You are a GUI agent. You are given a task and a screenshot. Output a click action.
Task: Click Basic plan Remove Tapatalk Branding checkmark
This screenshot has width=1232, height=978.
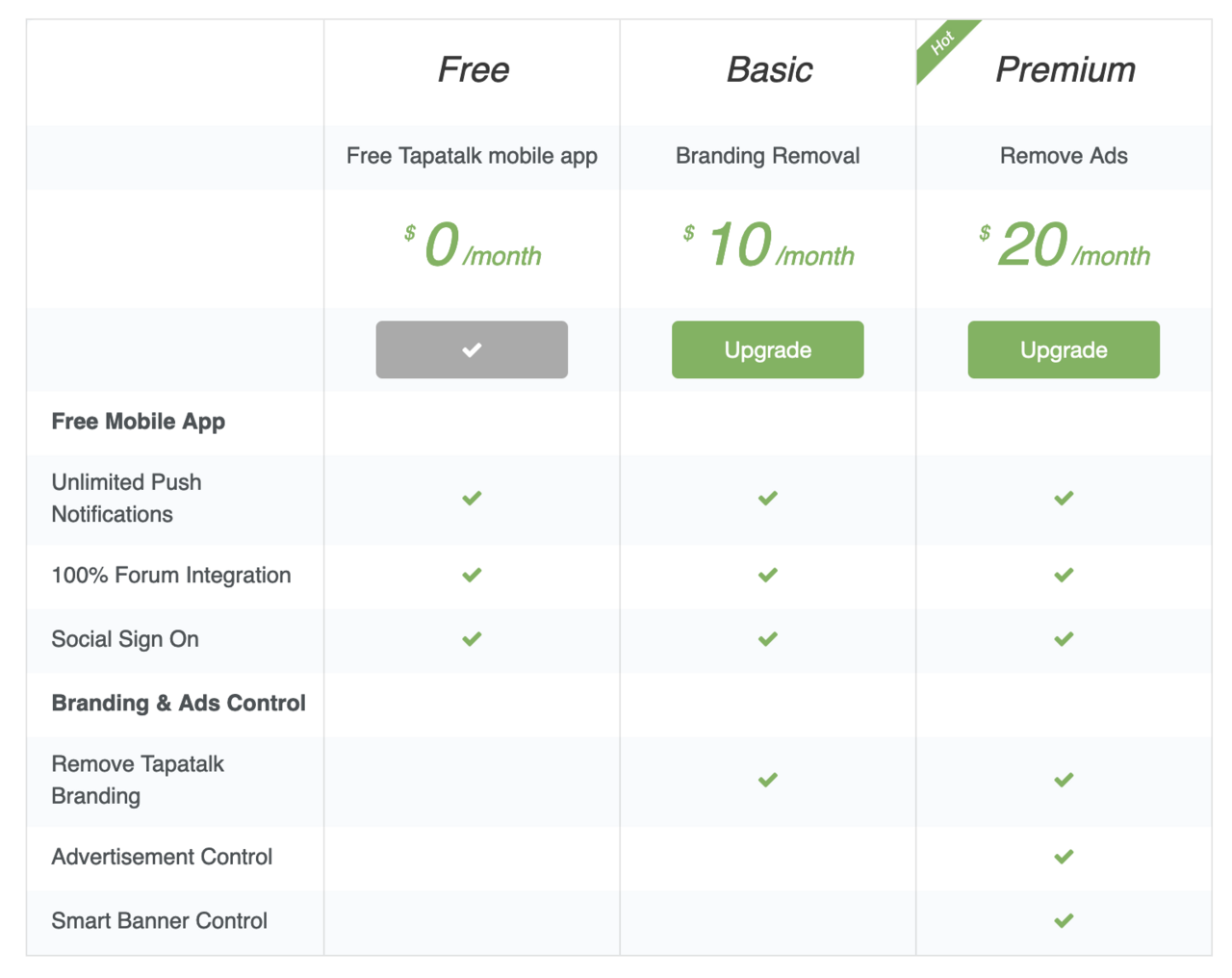tap(767, 780)
